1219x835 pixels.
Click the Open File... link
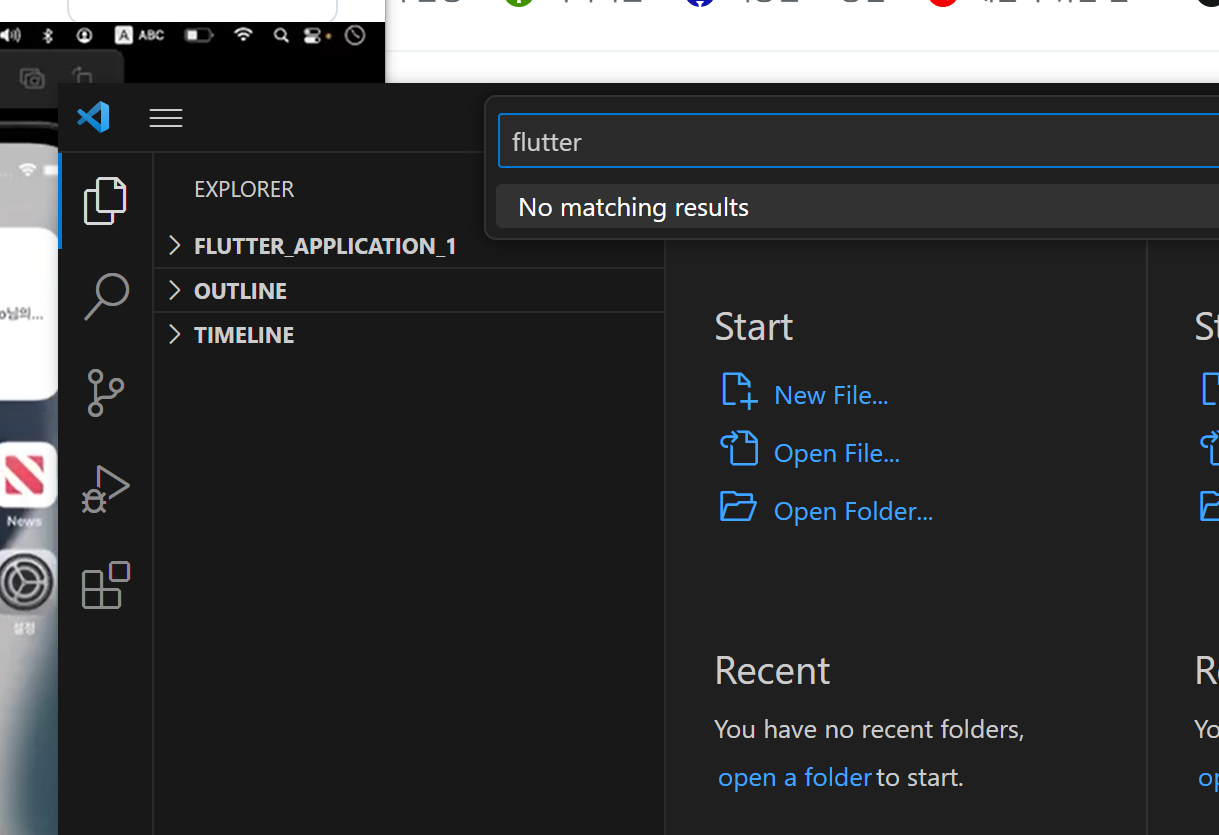coord(837,453)
